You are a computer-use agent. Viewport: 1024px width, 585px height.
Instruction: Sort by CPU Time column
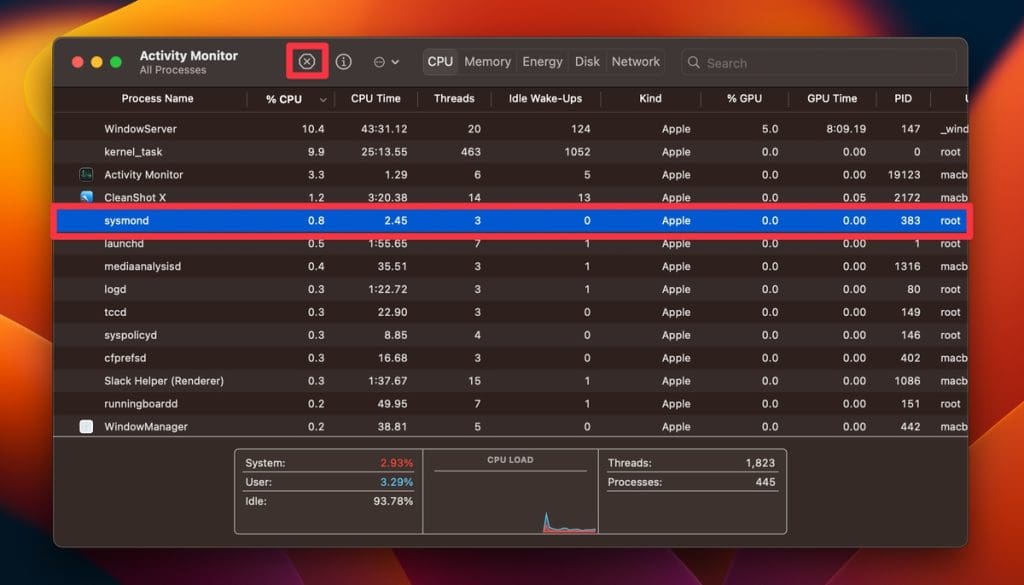pos(376,99)
